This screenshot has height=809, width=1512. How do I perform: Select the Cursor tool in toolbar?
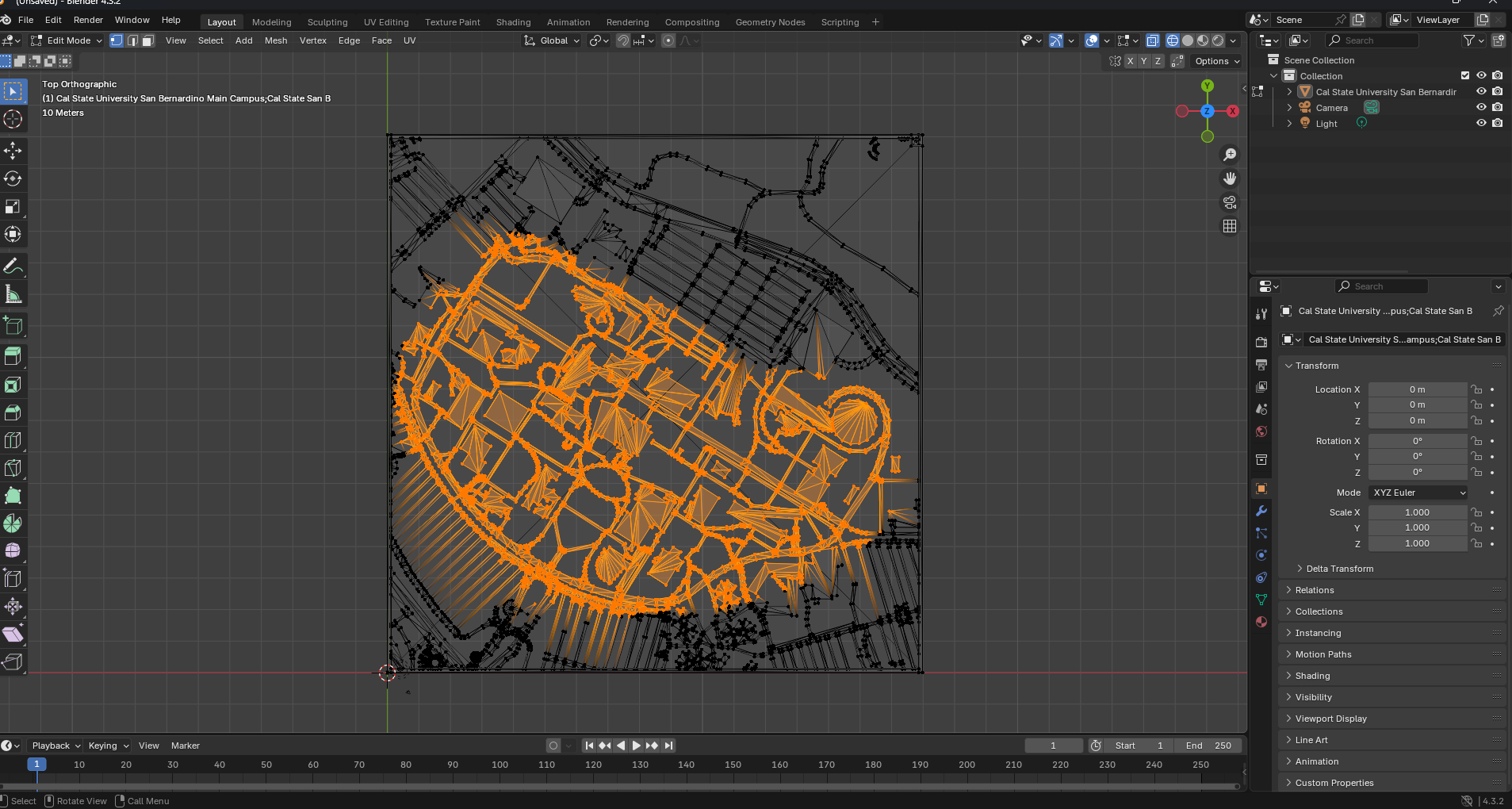[13, 120]
